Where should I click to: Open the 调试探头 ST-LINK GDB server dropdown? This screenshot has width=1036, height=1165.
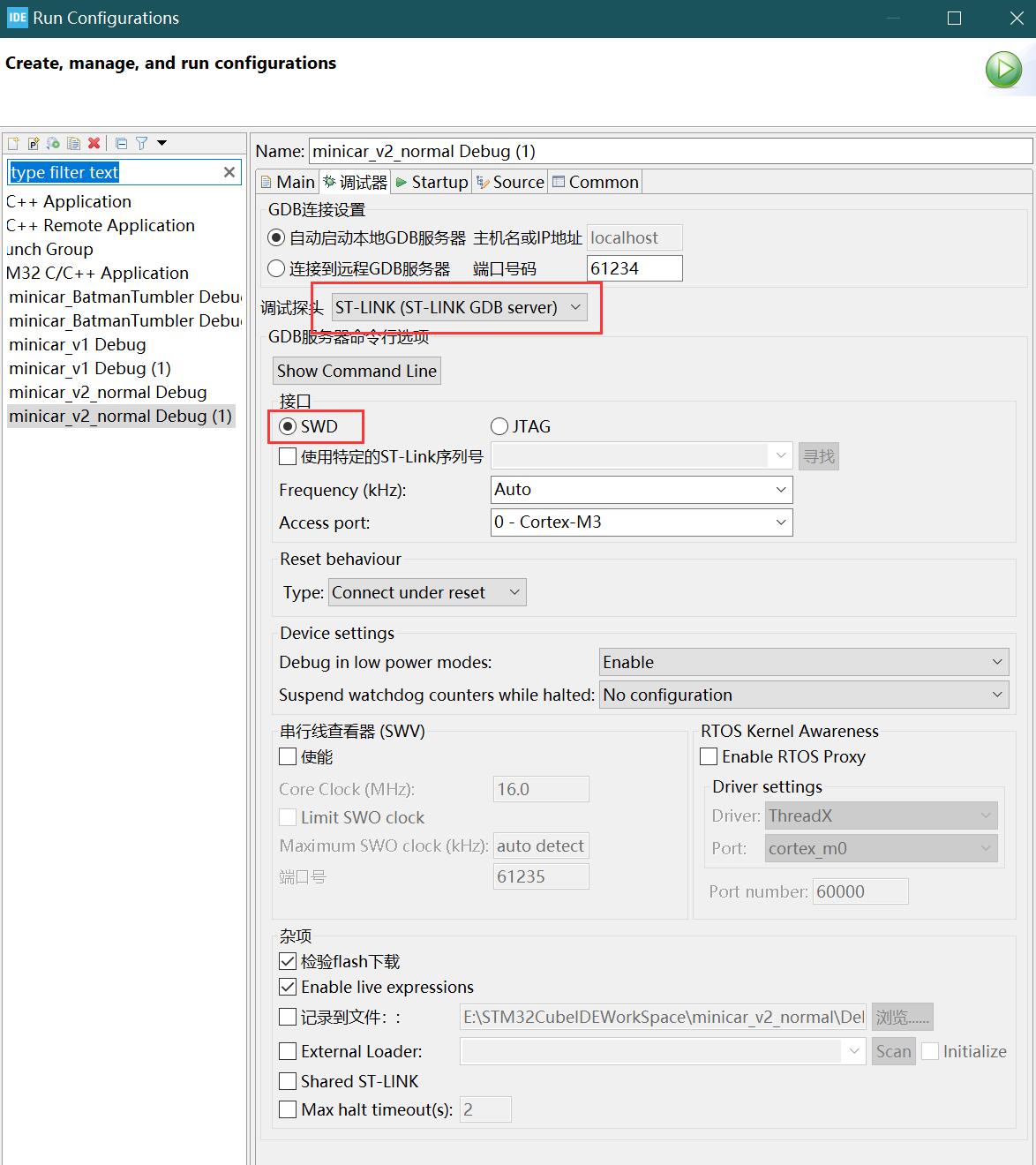pos(459,307)
